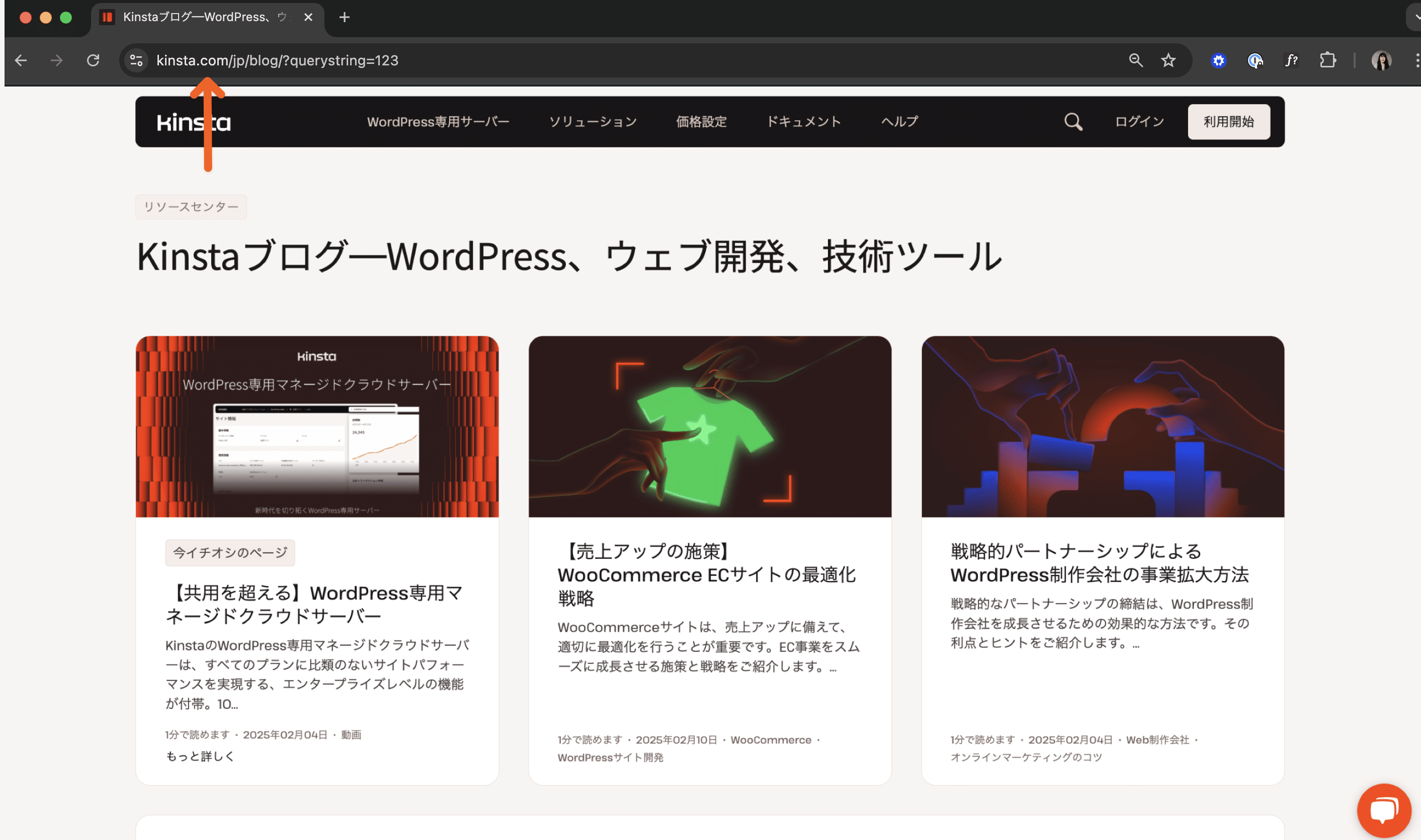1421x840 pixels.
Task: Click the browser forward arrow
Action: (x=57, y=60)
